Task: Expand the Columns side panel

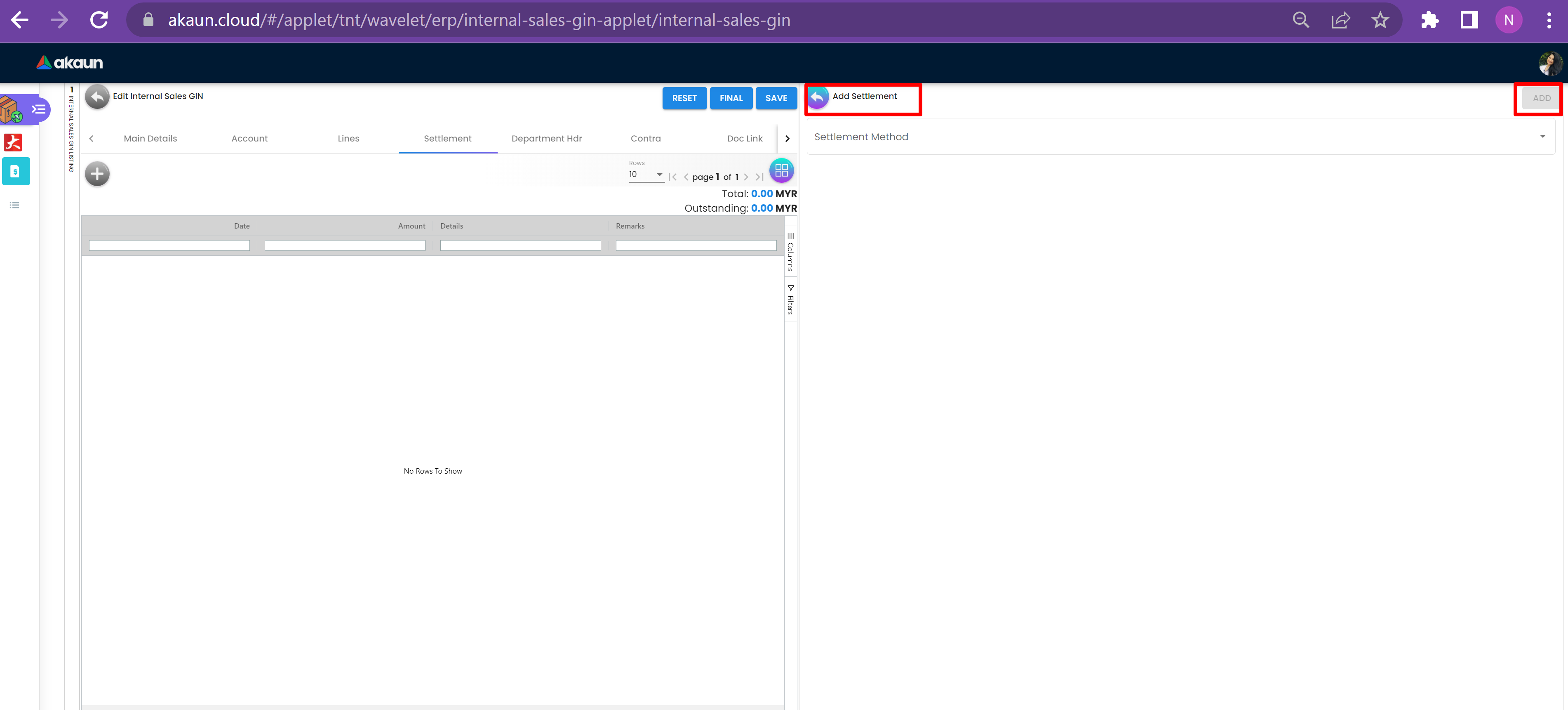Action: (x=790, y=252)
